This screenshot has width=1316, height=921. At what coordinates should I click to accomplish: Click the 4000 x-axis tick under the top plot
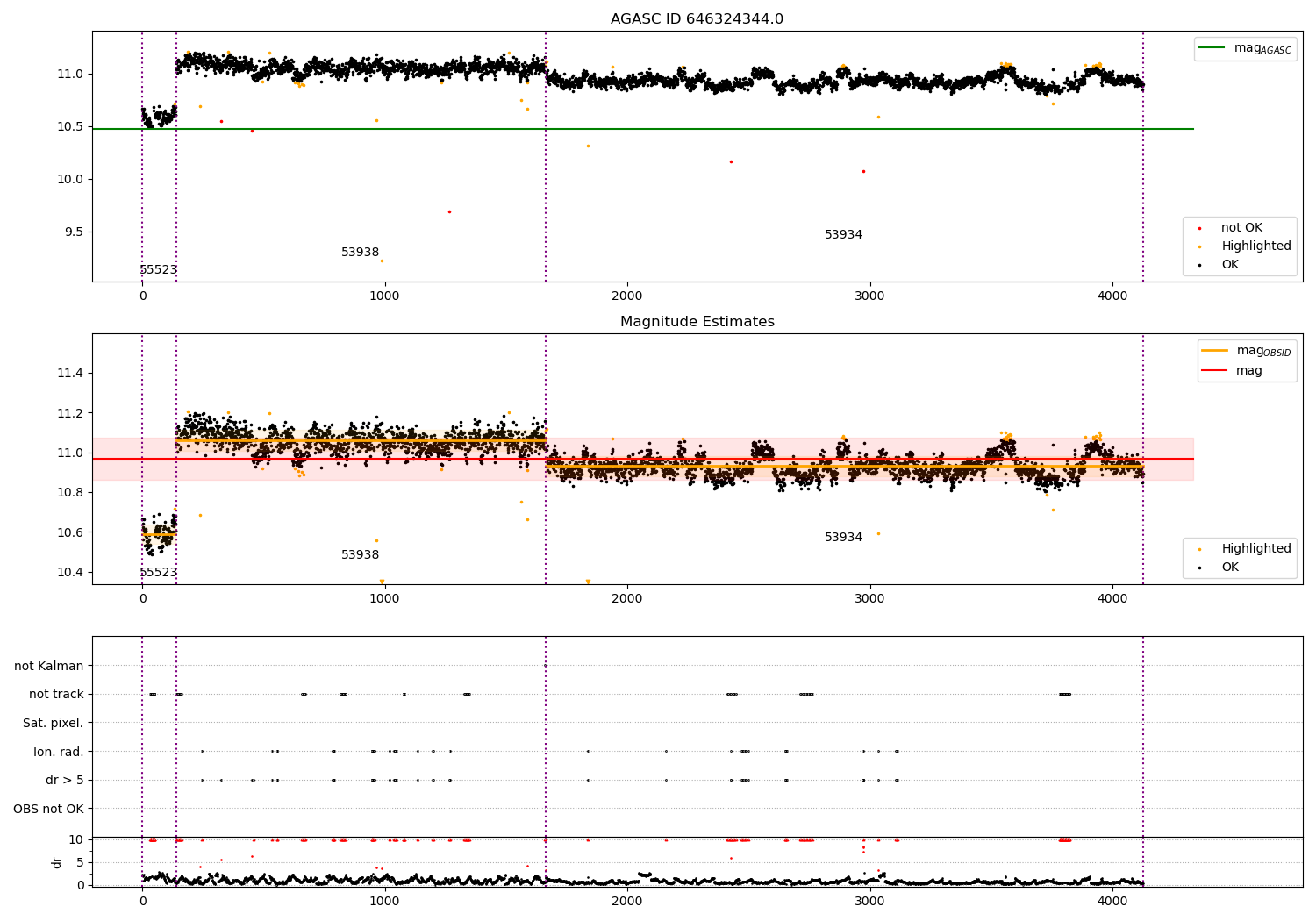click(x=1112, y=296)
